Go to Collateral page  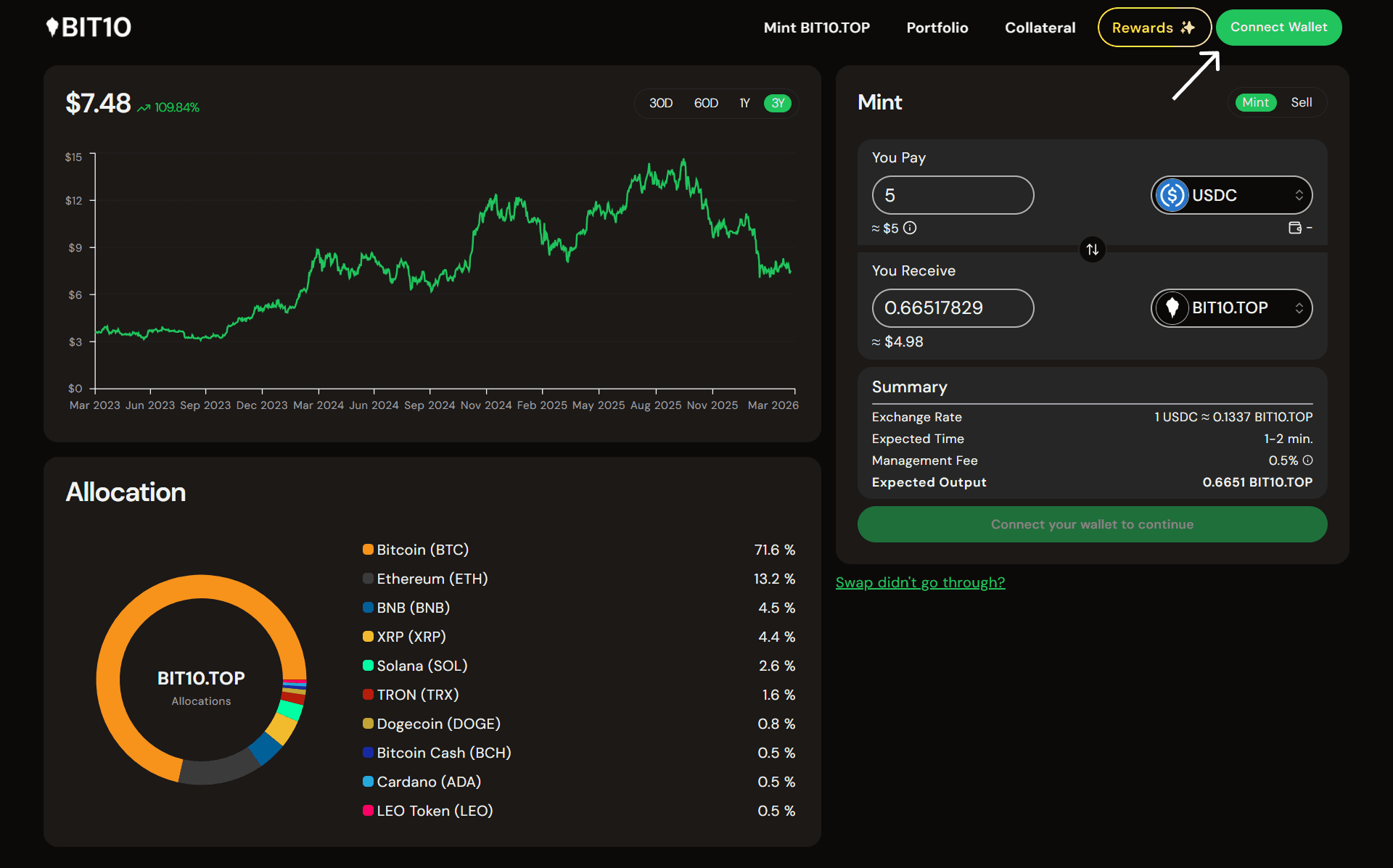(1040, 28)
